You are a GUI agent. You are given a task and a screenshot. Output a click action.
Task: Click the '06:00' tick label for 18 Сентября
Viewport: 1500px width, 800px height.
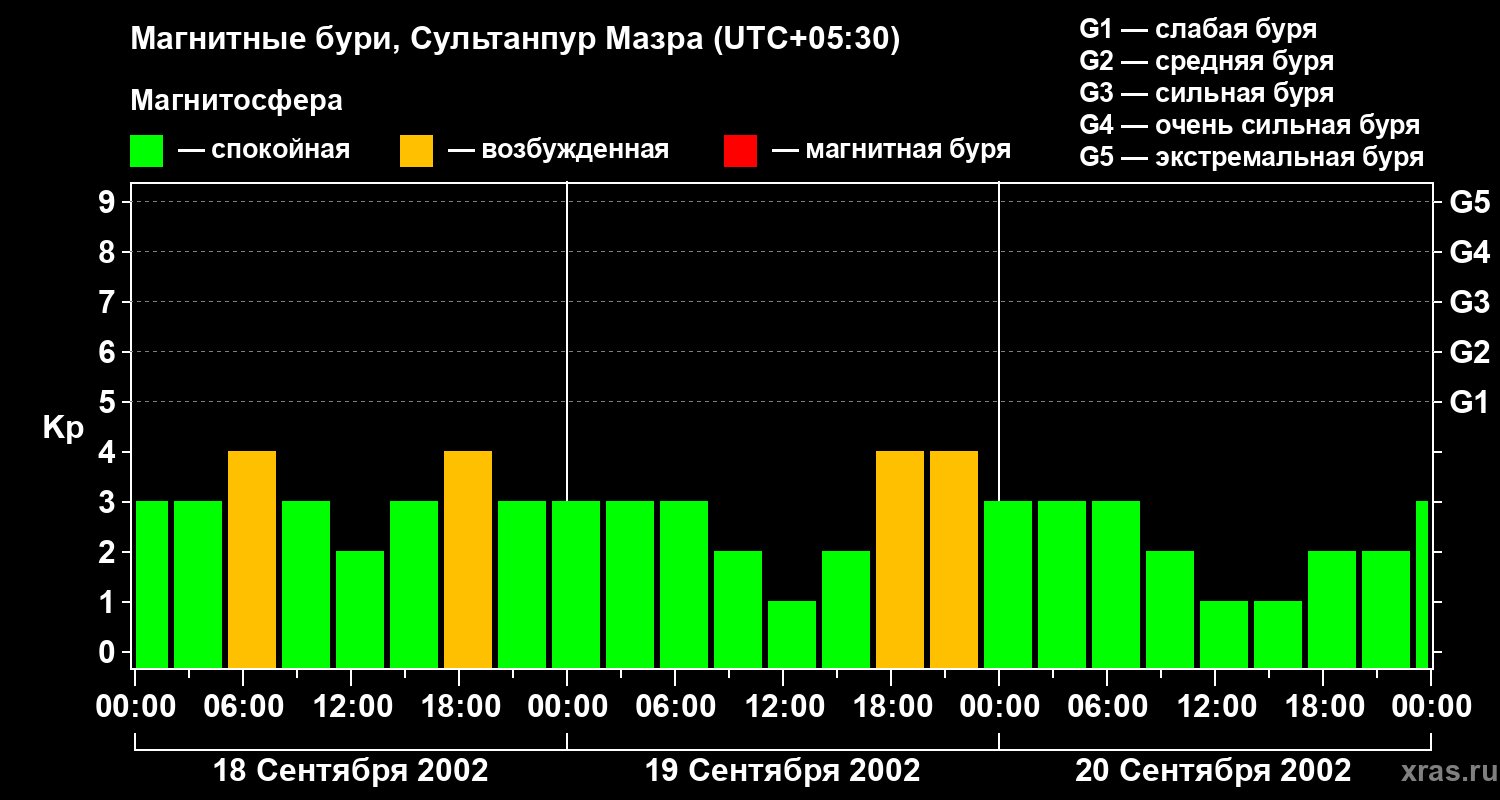click(x=243, y=707)
